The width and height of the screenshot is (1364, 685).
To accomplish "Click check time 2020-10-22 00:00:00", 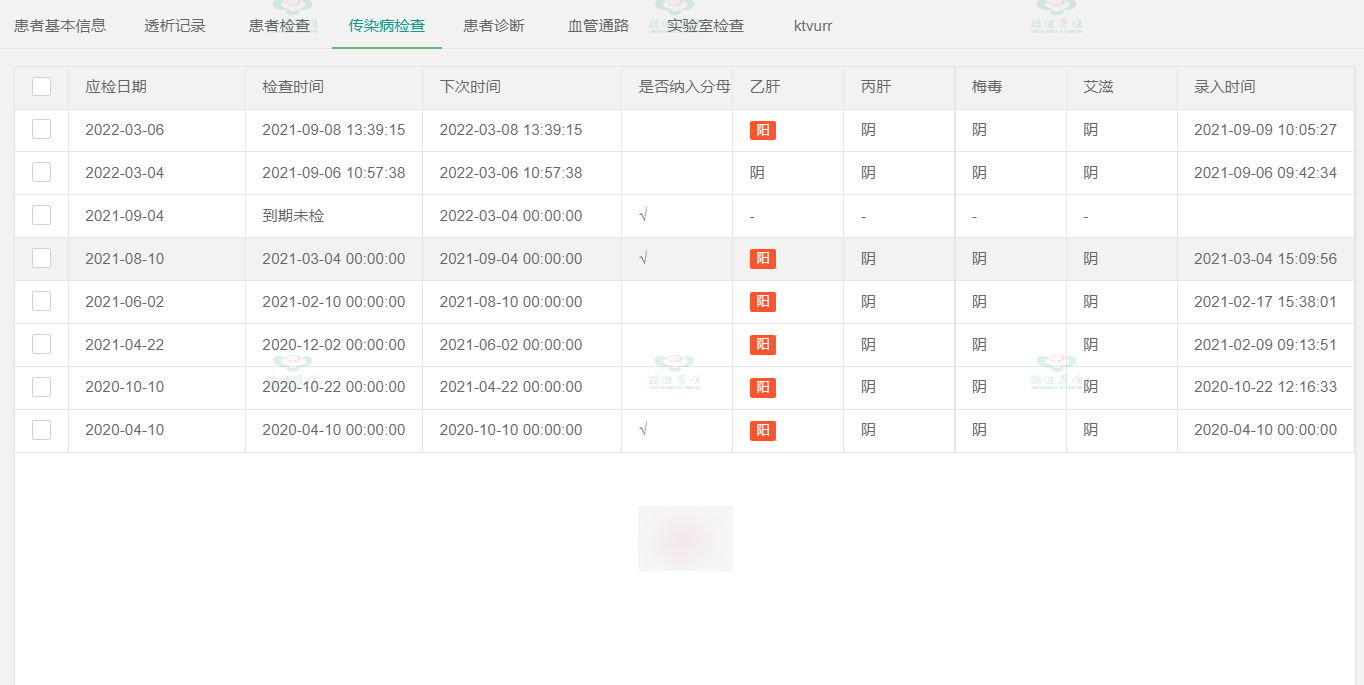I will tap(334, 387).
